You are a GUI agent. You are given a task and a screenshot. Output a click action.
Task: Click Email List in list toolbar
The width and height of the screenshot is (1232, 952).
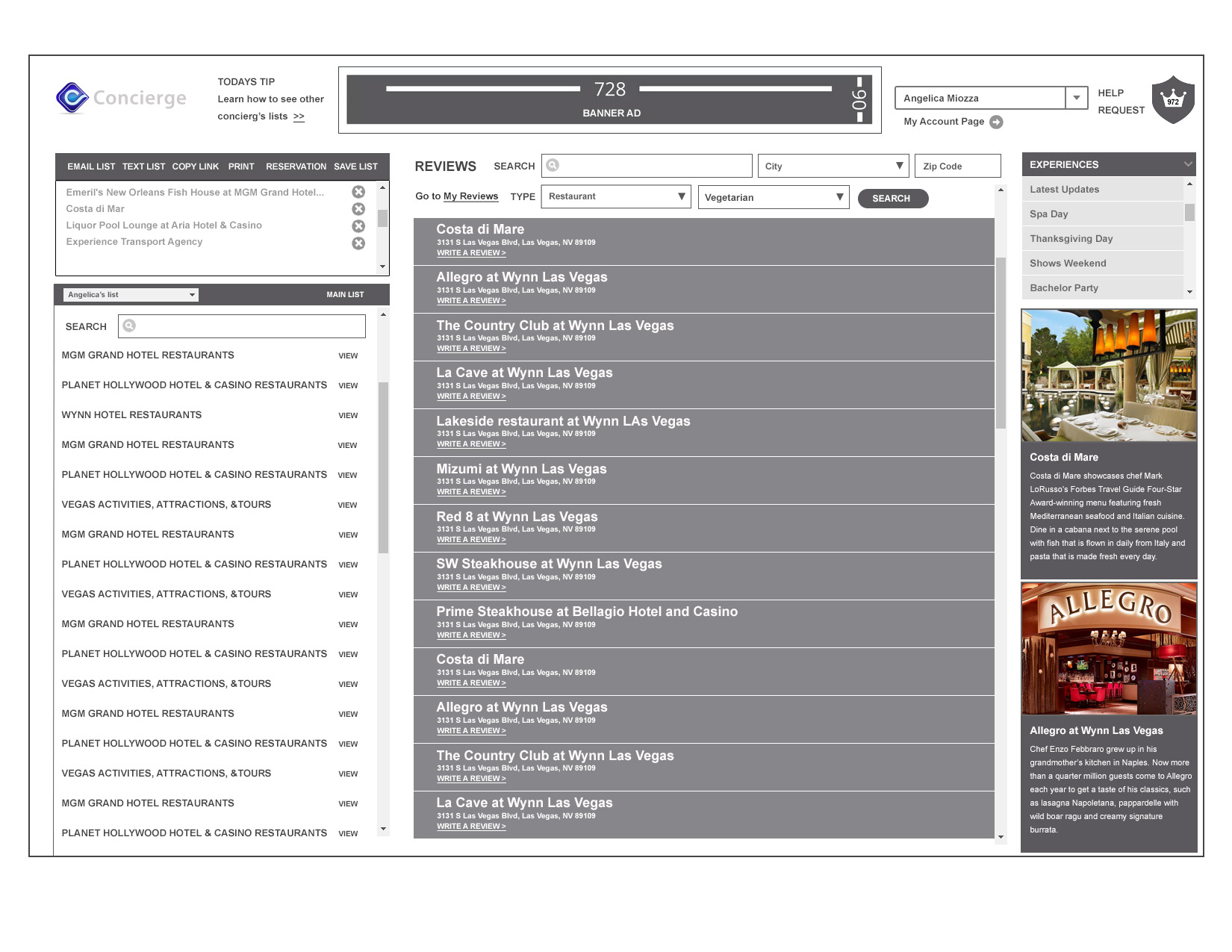click(x=91, y=167)
